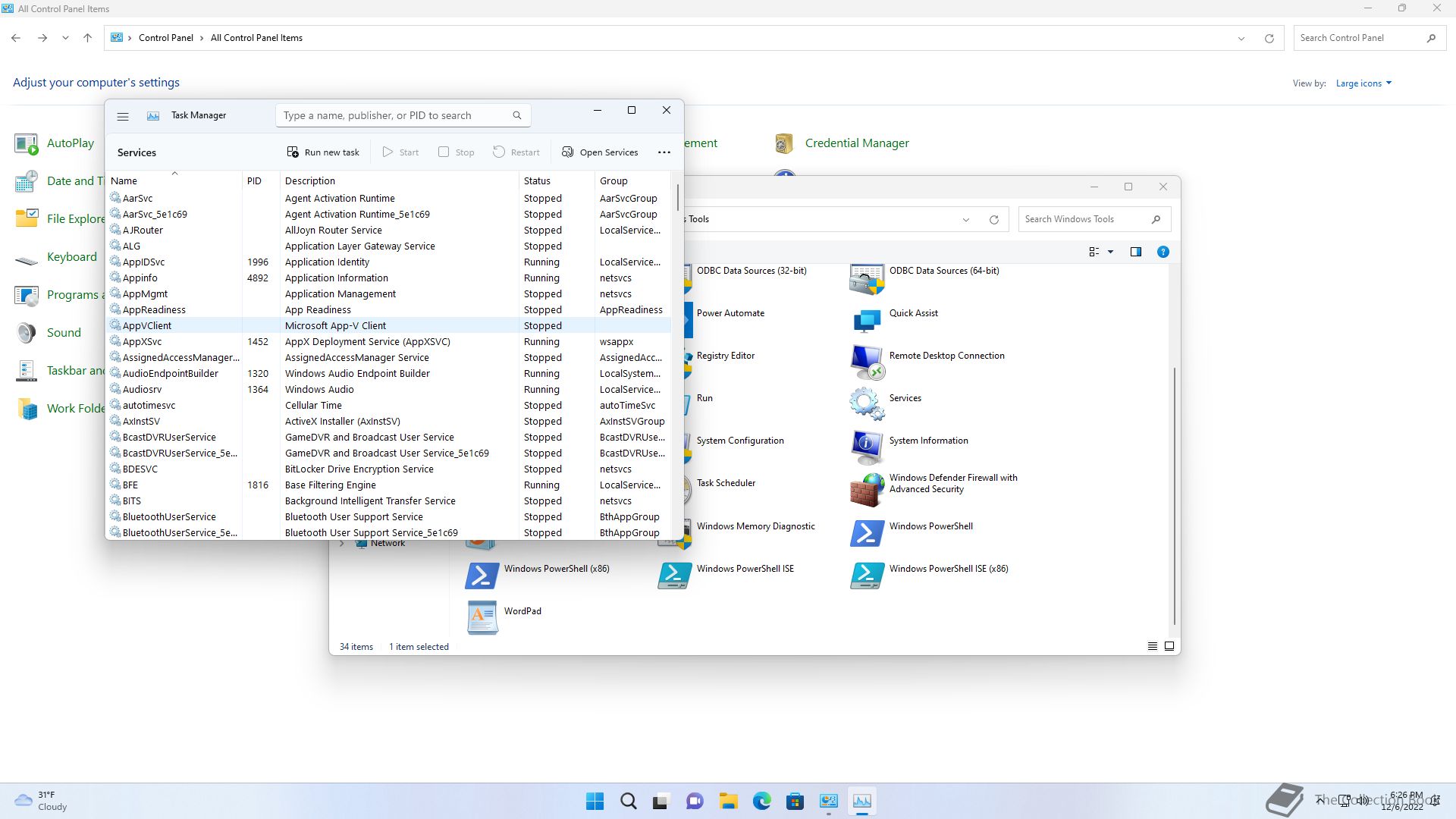Expand the Network tree node
Viewport: 1456px width, 819px height.
[x=342, y=544]
